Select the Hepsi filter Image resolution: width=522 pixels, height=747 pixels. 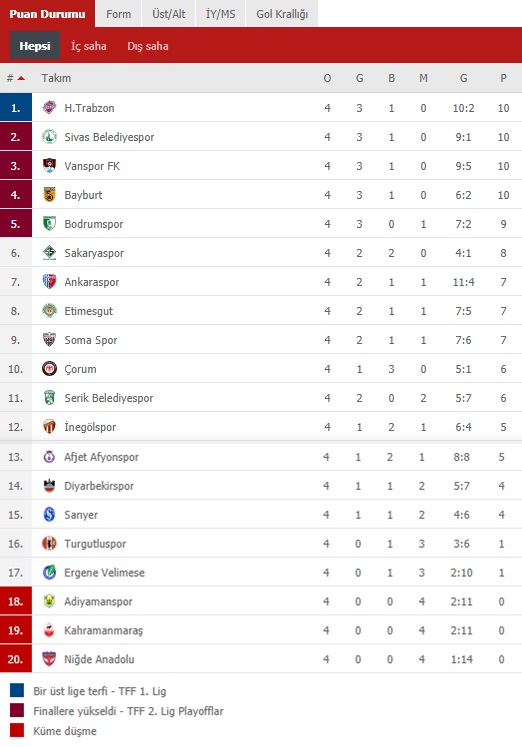tap(35, 46)
